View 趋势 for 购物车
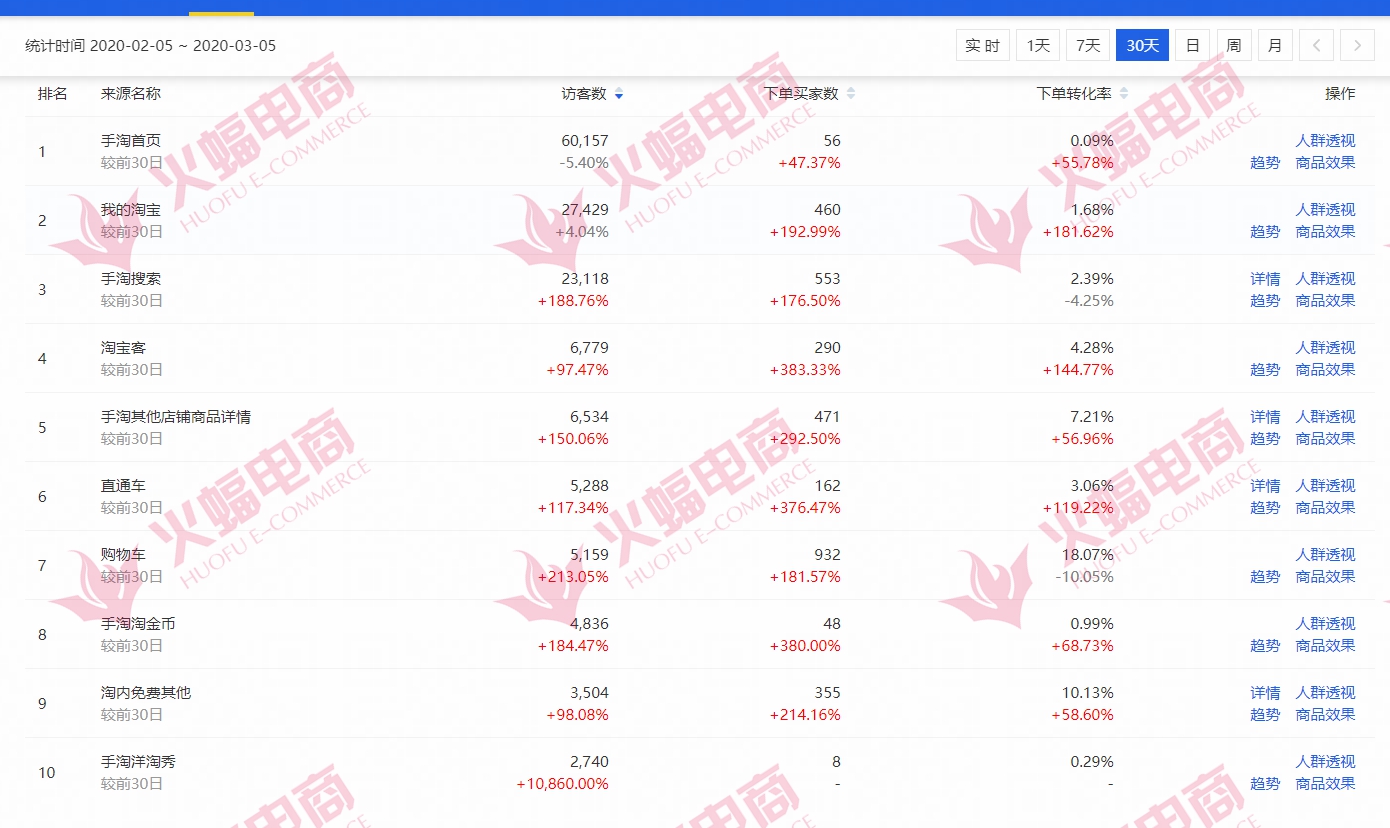This screenshot has width=1390, height=828. coord(1265,577)
